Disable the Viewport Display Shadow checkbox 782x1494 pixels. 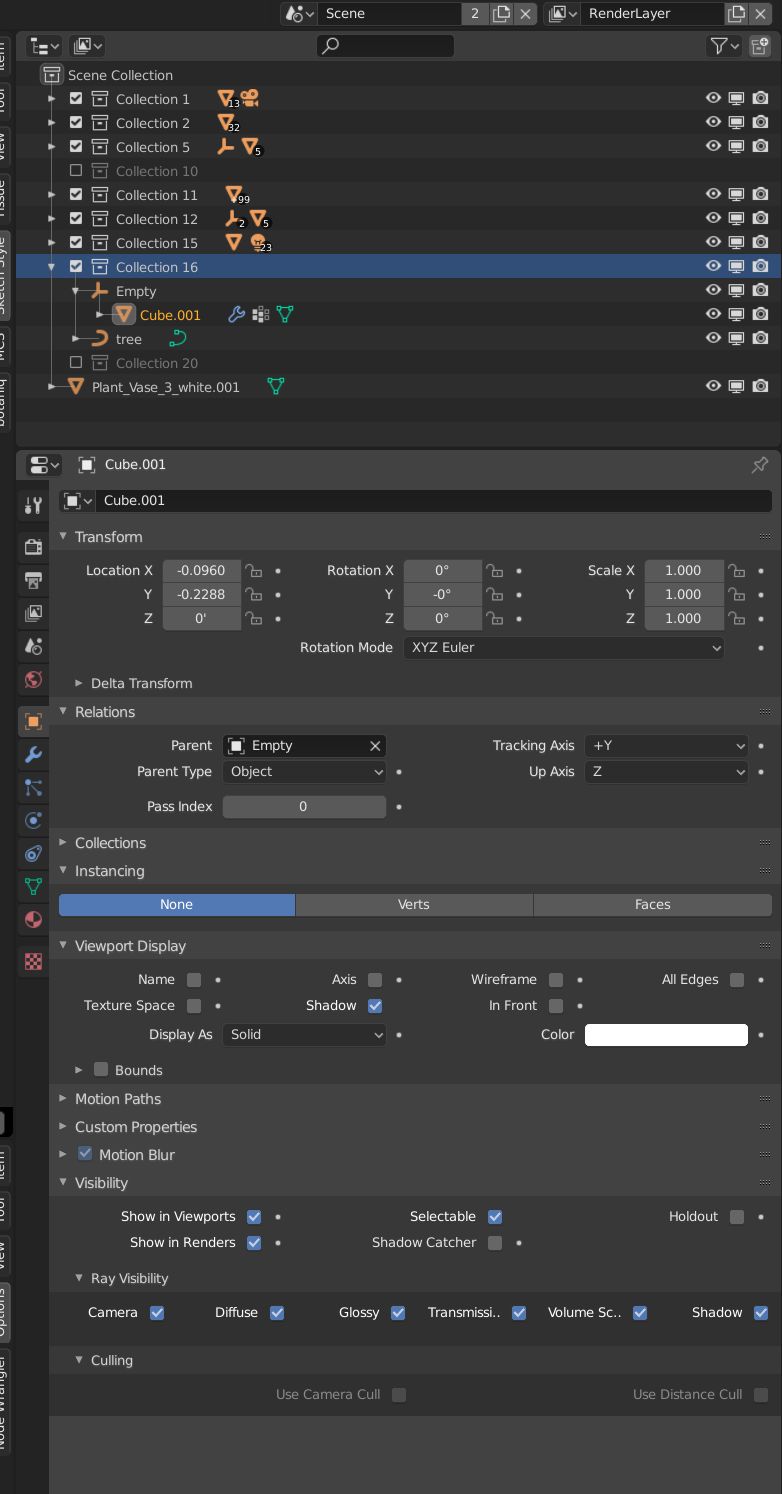click(375, 1005)
